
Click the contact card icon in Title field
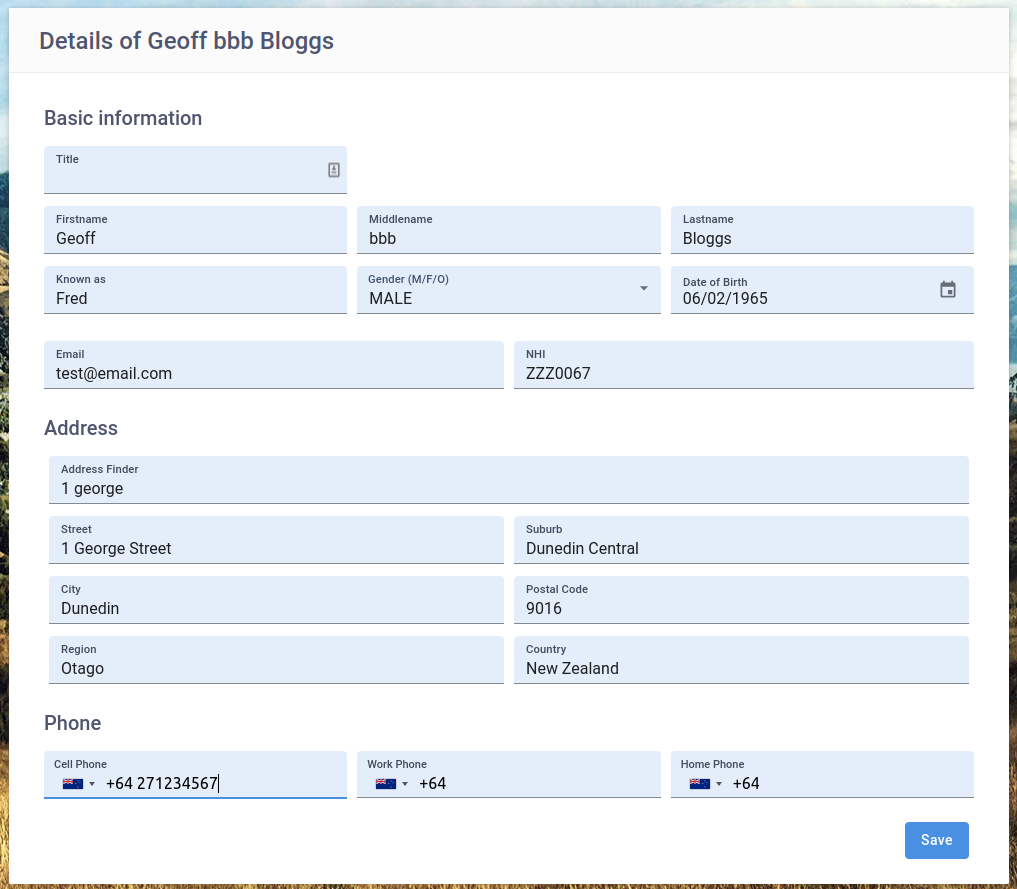point(334,170)
